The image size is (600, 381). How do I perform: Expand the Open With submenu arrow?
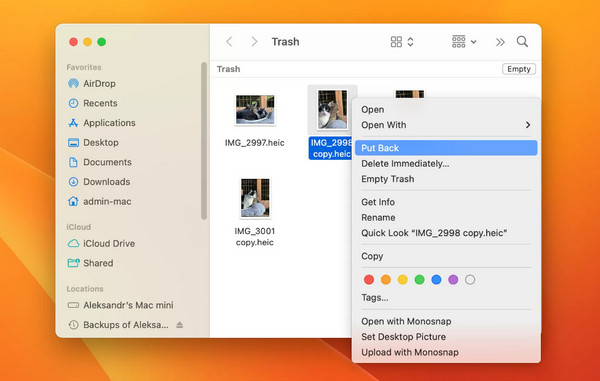(528, 125)
